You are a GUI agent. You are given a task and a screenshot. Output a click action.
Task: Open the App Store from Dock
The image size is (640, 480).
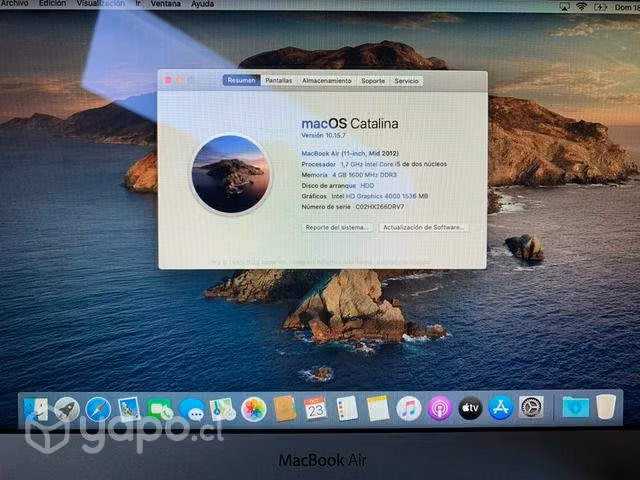(501, 408)
